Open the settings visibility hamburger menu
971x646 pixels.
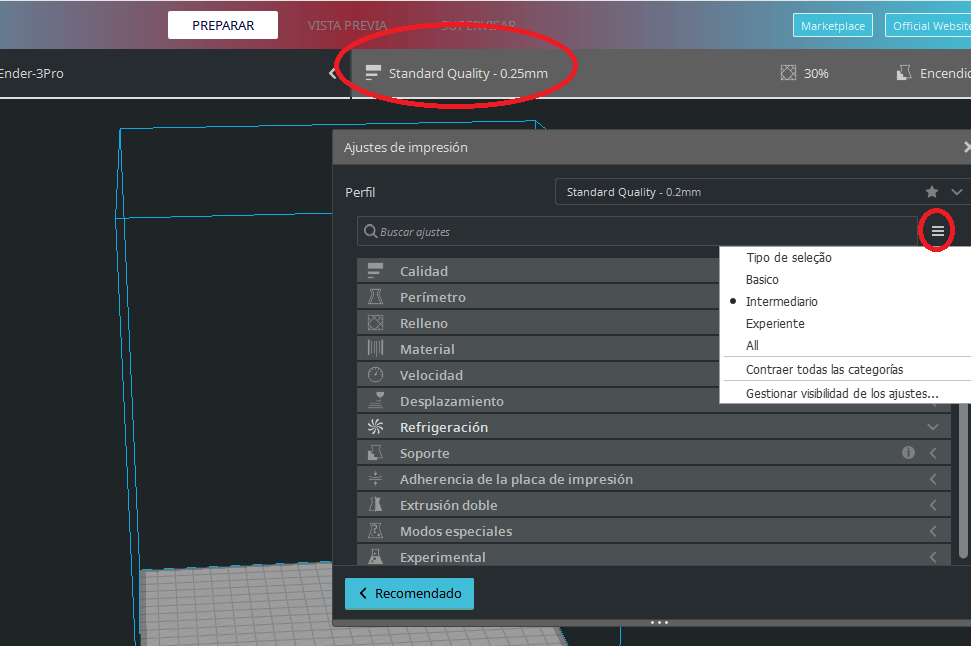[937, 231]
